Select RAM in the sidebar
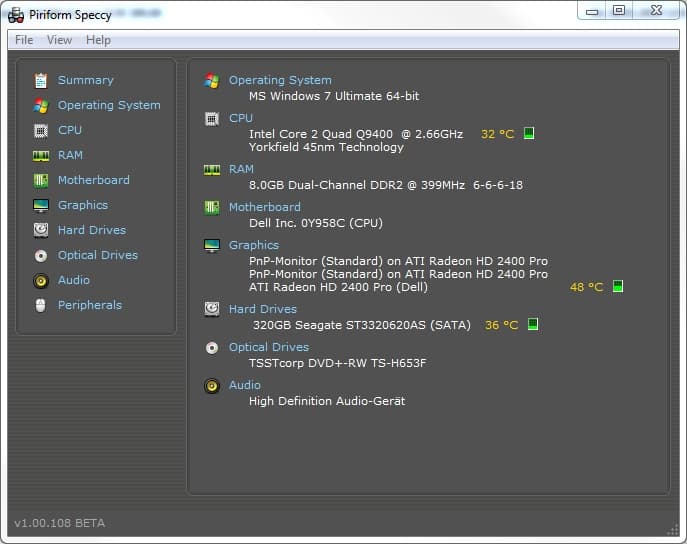This screenshot has width=687, height=544. click(x=71, y=155)
